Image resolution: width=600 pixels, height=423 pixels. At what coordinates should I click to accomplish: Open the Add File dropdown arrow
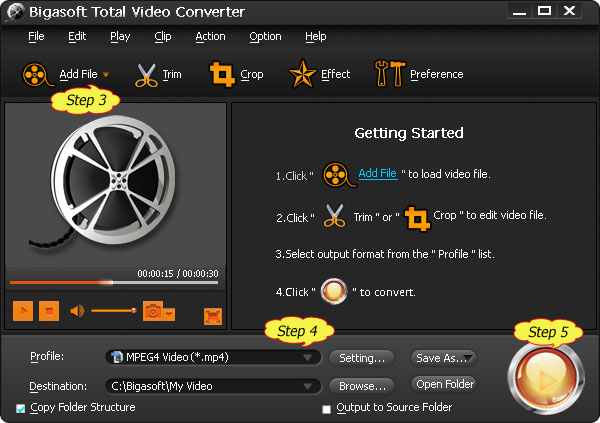pyautogui.click(x=106, y=75)
